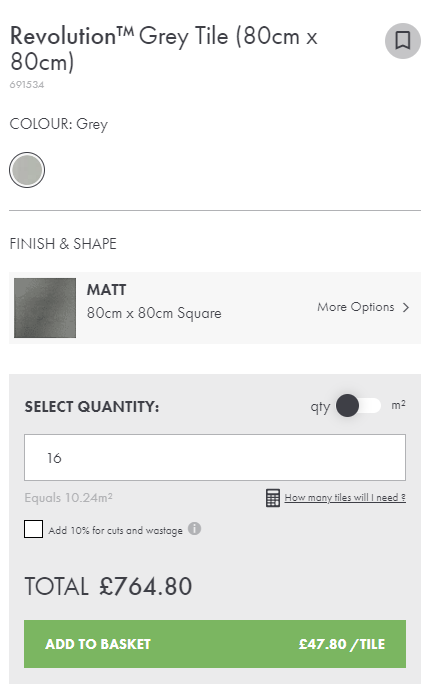Select the m² unit label

pos(398,405)
